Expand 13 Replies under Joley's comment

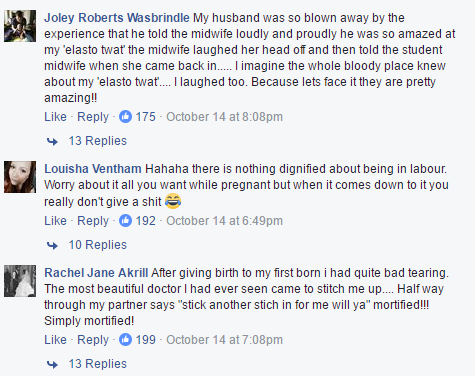(x=98, y=141)
